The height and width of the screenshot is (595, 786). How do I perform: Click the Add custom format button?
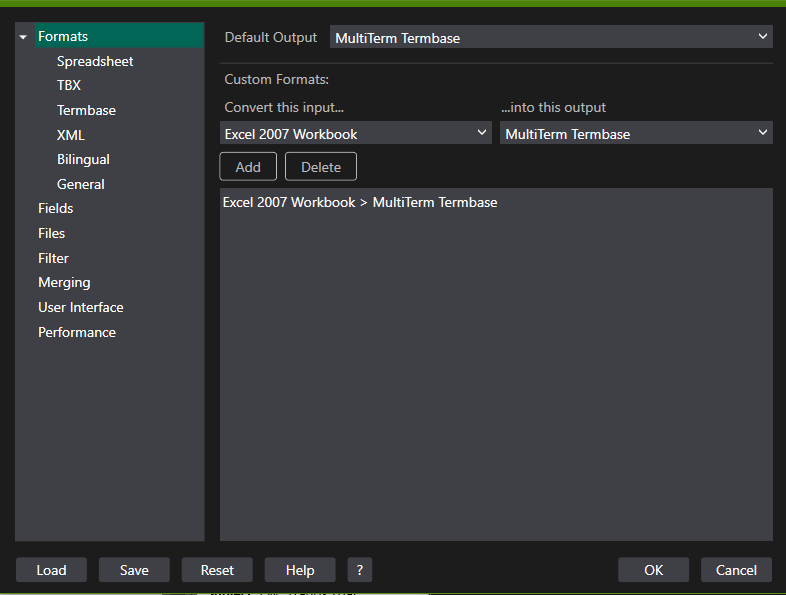(x=248, y=167)
